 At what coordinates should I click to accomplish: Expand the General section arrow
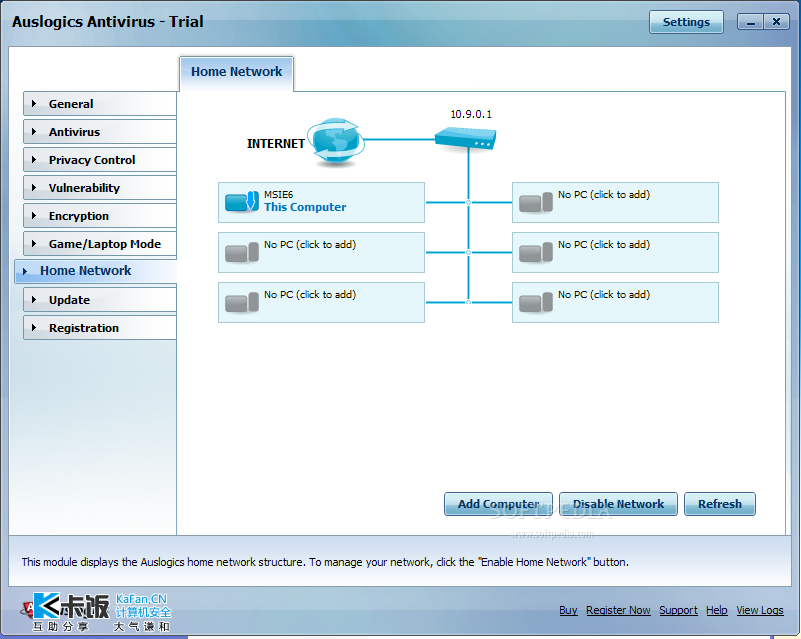pyautogui.click(x=34, y=104)
